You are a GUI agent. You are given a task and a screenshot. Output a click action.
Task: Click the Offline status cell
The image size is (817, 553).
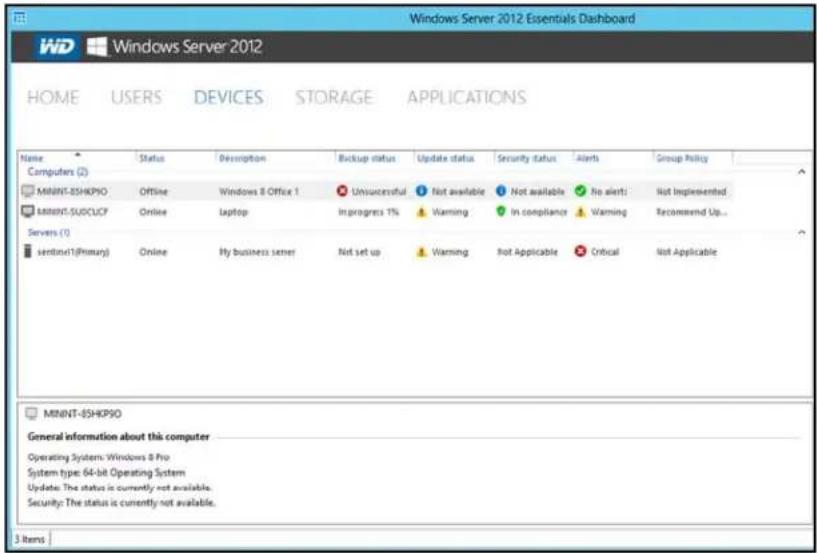coord(154,192)
